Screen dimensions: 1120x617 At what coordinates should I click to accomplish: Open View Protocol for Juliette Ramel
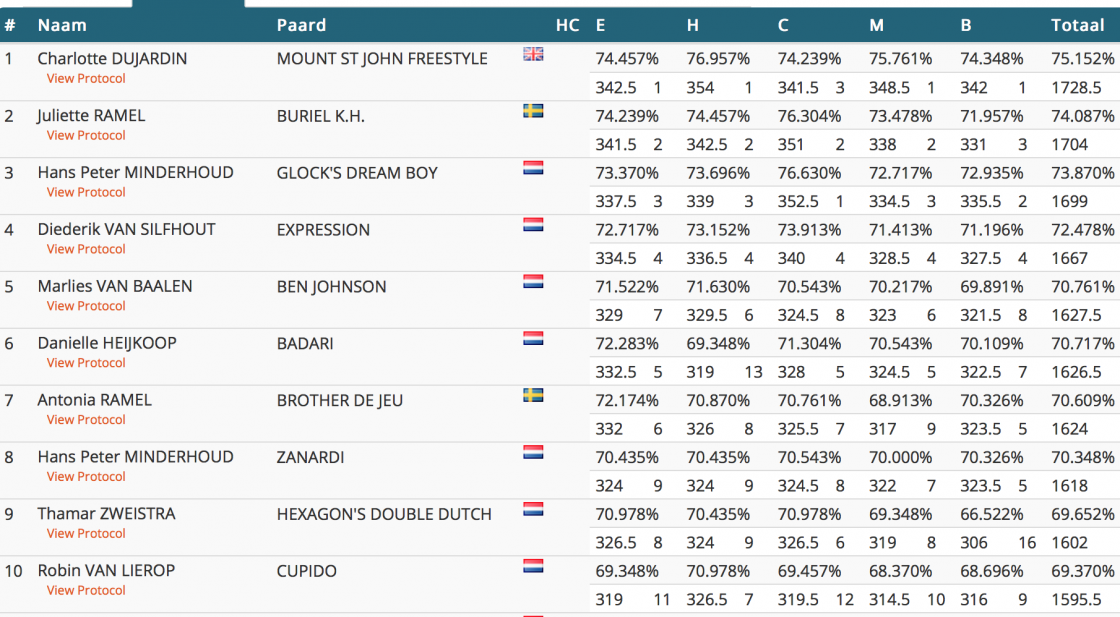(x=86, y=135)
